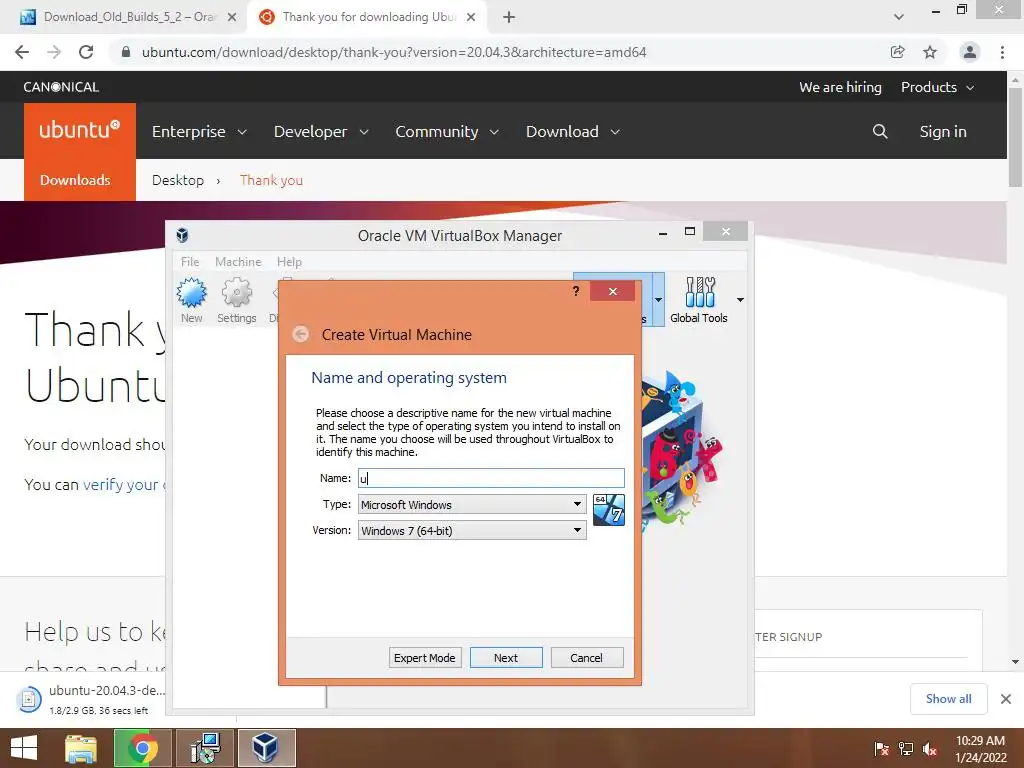Screen dimensions: 1024x768
Task: Click the VirtualBox cube icon in title bar
Action: (x=183, y=235)
